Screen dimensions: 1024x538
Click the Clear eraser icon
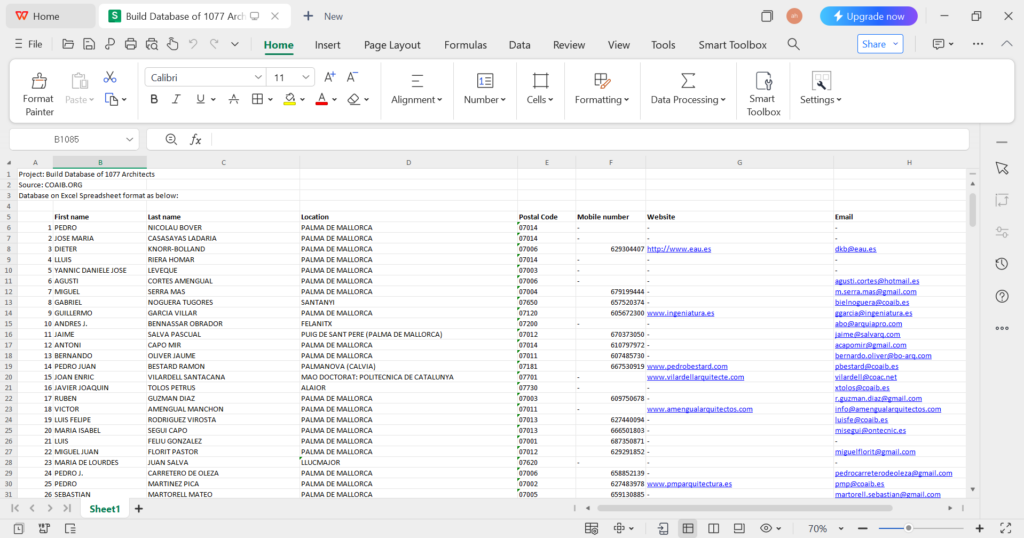point(353,99)
